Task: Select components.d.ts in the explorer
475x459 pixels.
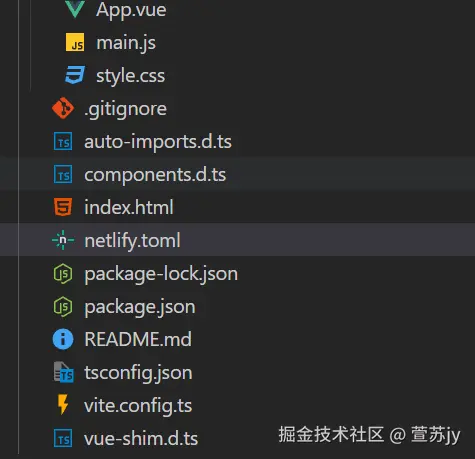Action: coord(155,175)
